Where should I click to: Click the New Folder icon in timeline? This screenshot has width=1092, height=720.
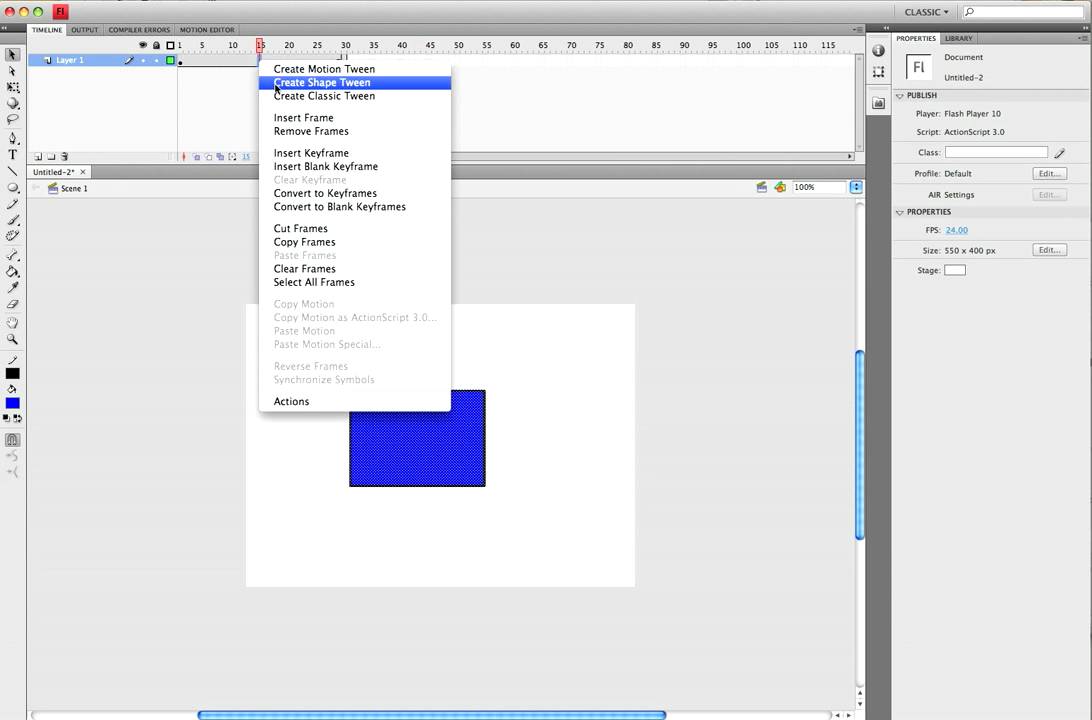tap(51, 157)
